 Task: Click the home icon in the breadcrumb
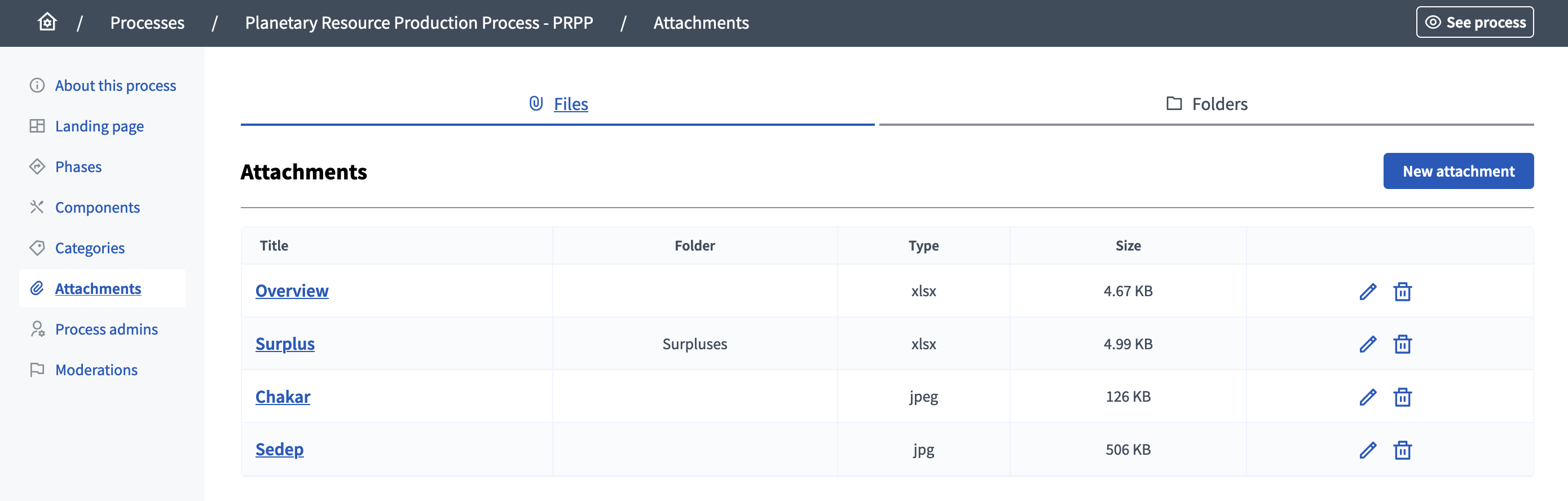click(47, 21)
